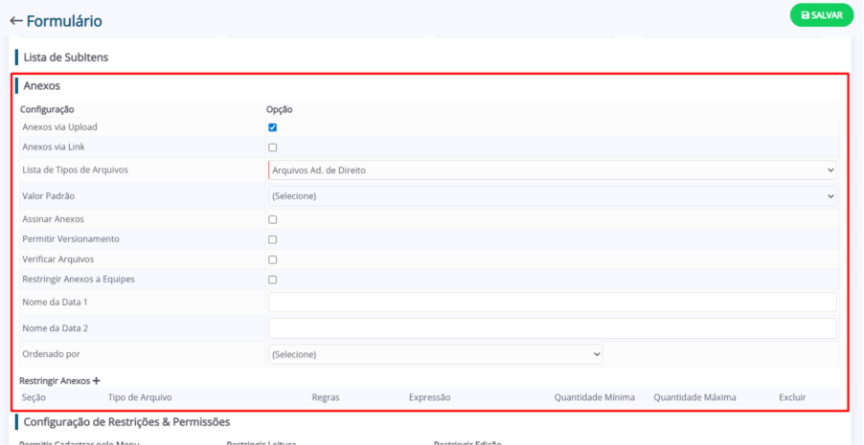Image resolution: width=864 pixels, height=445 pixels.
Task: Click the Seção column header
Action: (34, 397)
